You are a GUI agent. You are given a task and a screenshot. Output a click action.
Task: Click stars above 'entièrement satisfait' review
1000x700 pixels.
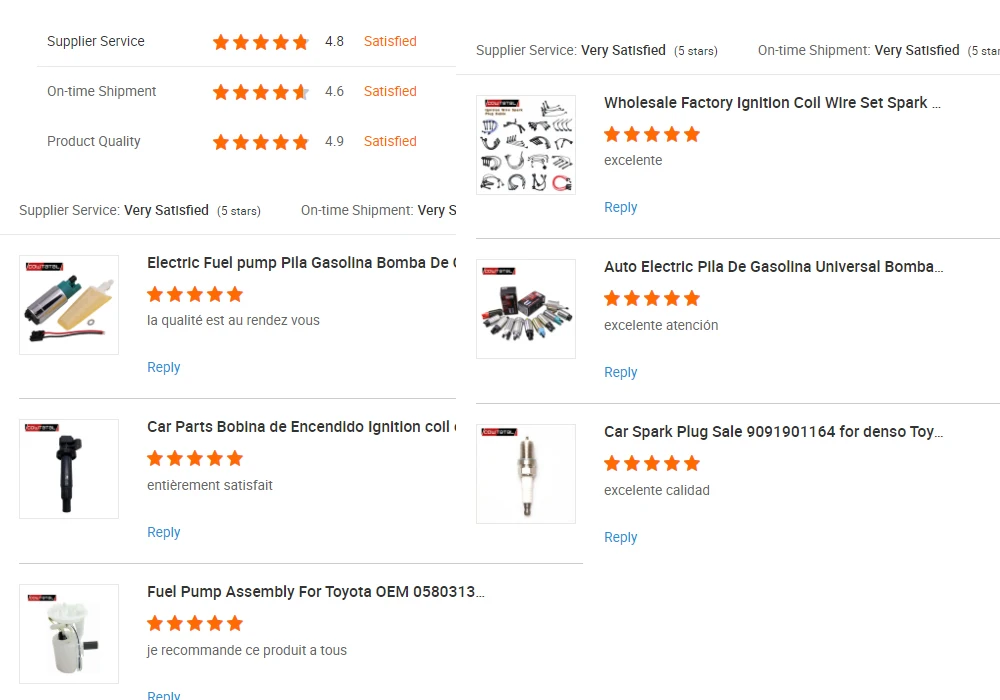(x=195, y=459)
